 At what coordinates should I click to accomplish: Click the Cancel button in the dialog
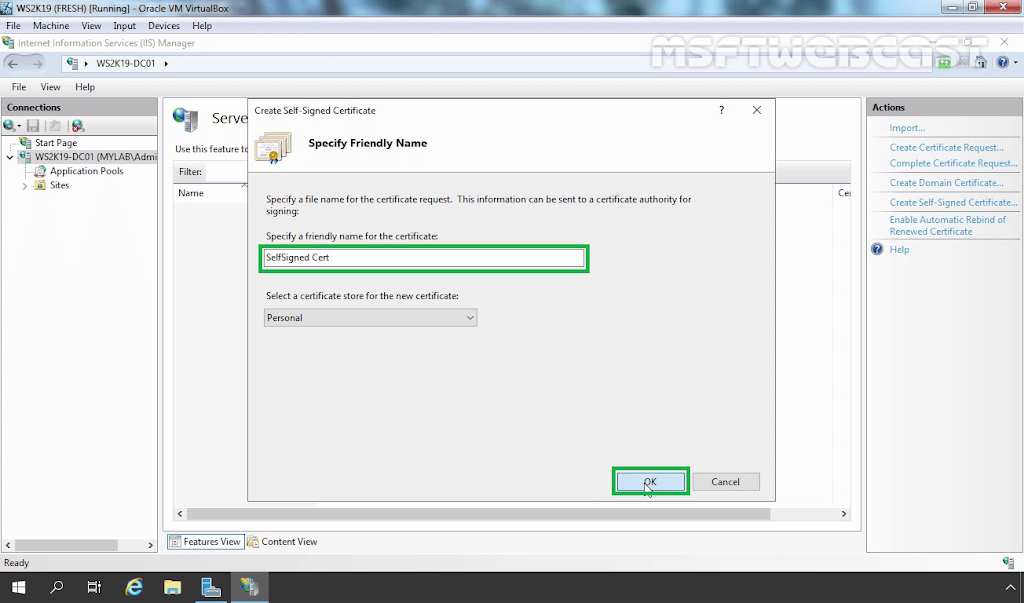[726, 481]
